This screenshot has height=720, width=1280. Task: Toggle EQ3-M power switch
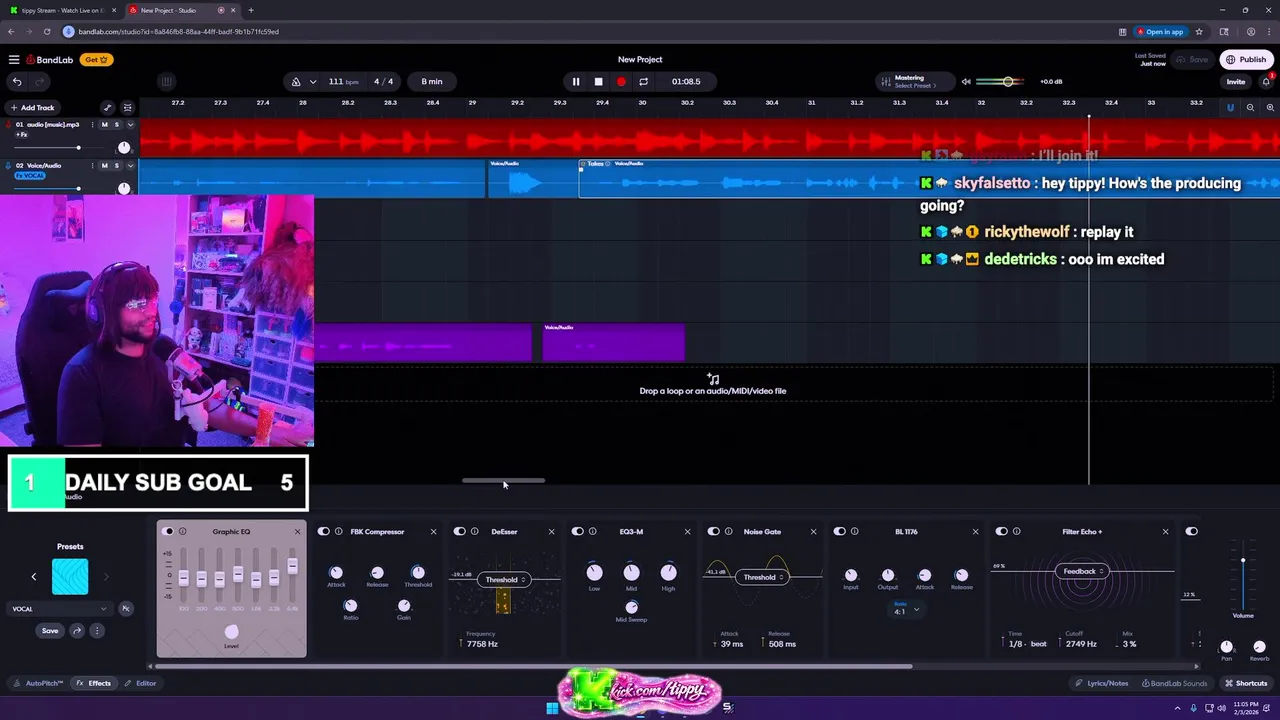coord(578,532)
